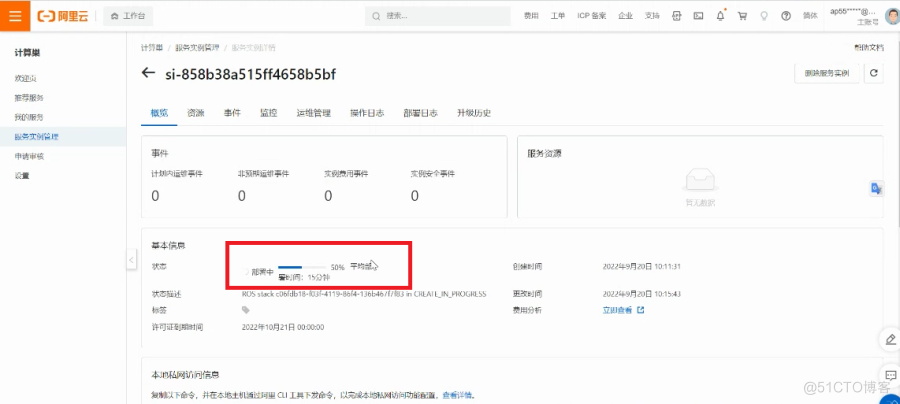Click the count under 非预期运维事件
The width and height of the screenshot is (900, 404).
[x=242, y=196]
